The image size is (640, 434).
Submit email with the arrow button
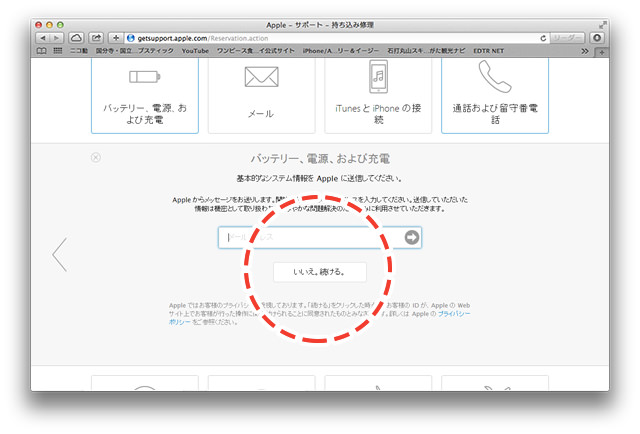point(412,237)
